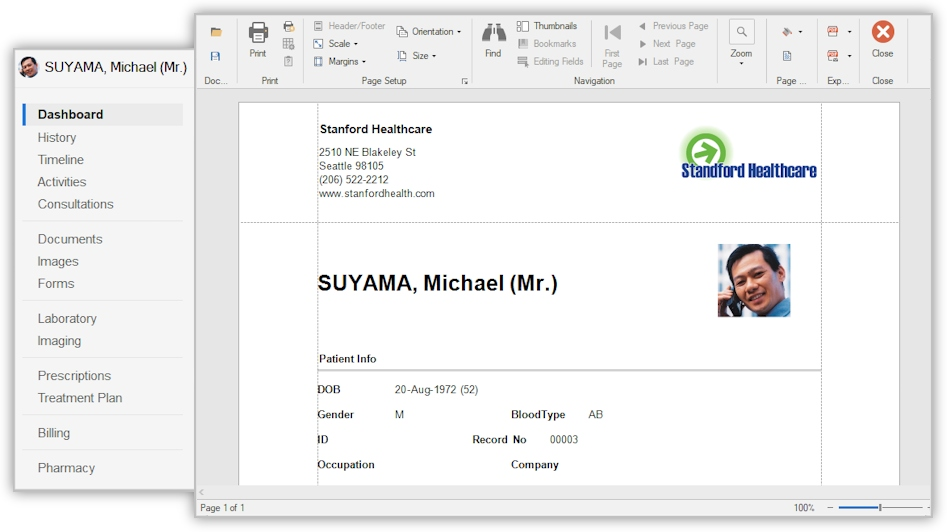Select Dashboard in patient sidebar

point(103,115)
